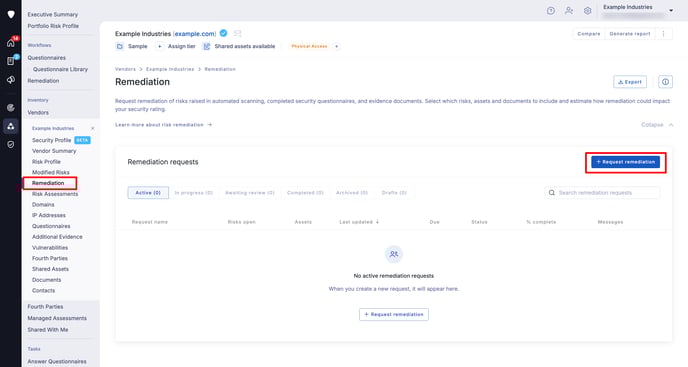This screenshot has width=688, height=367.
Task: Close the Example Industries sidebar section
Action: coord(93,128)
